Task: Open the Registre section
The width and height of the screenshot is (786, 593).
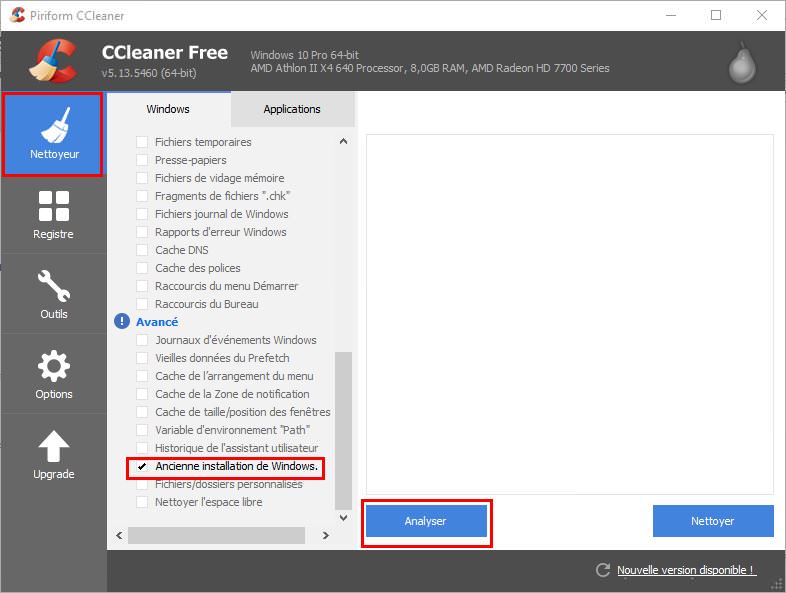Action: point(53,215)
